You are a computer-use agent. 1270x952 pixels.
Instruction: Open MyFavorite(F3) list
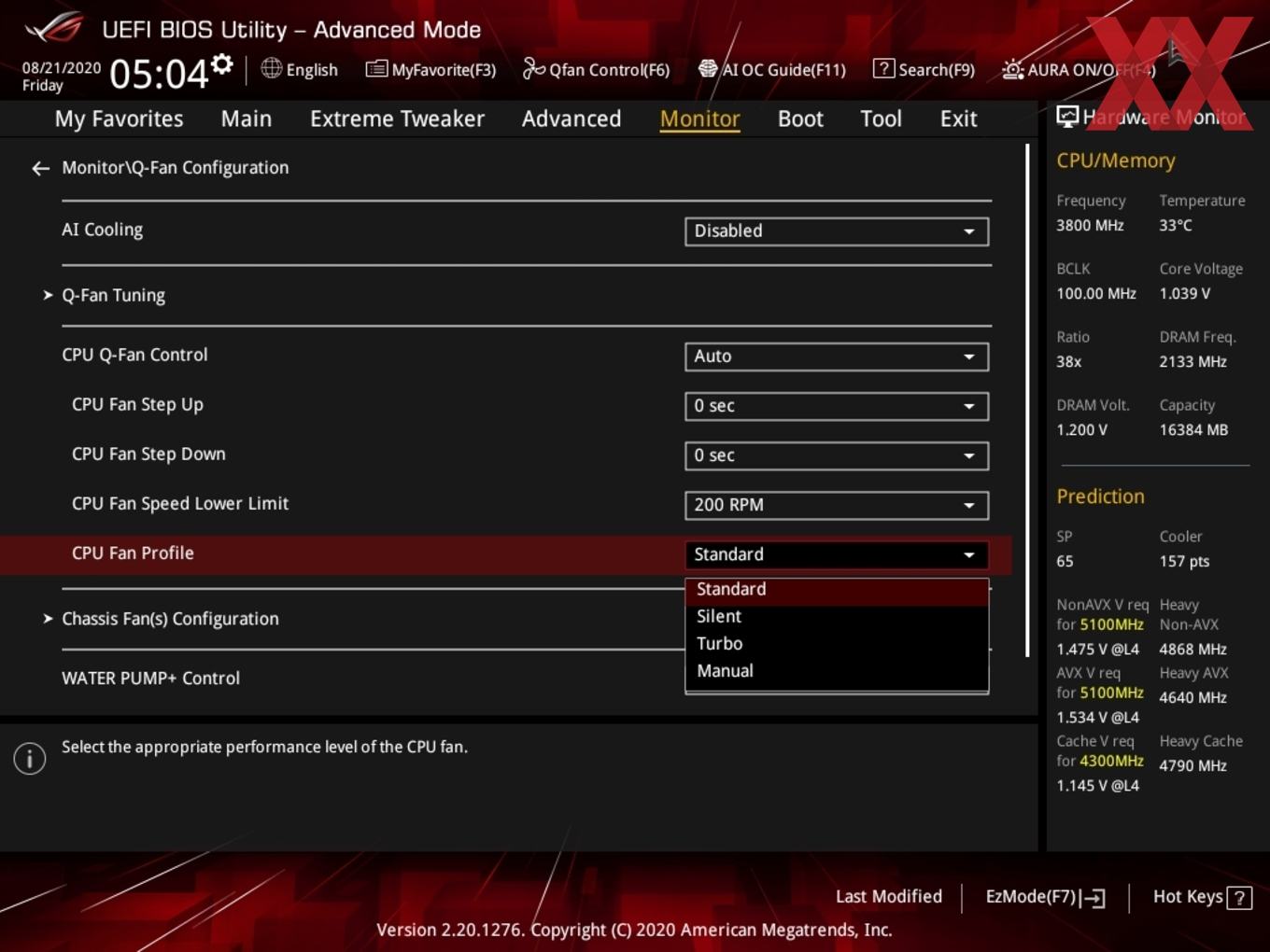430,69
